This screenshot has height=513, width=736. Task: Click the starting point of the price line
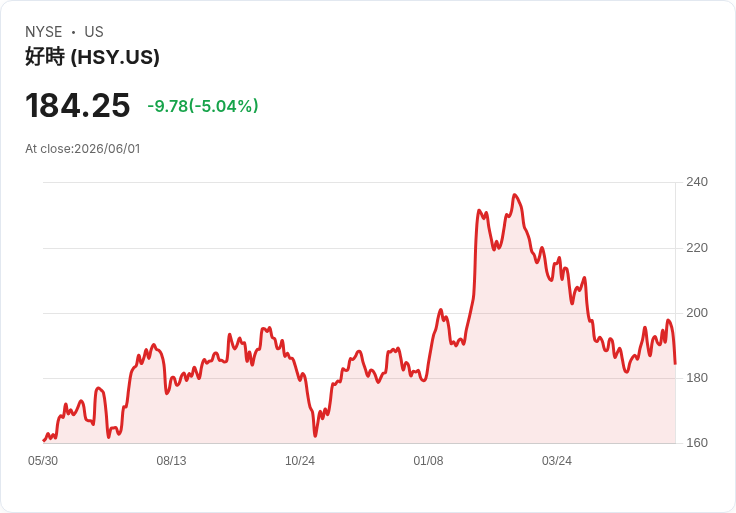[x=44, y=441]
